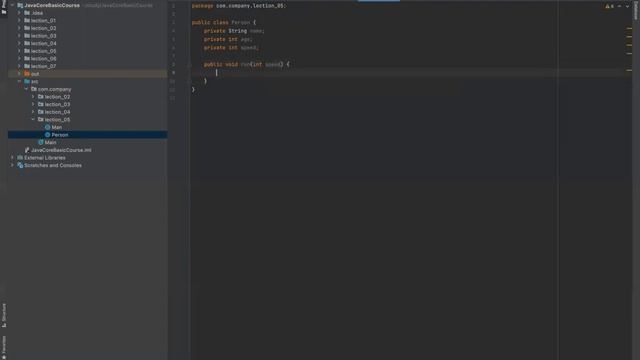This screenshot has height=360, width=640.
Task: Click the 'private int speed' field line
Action: pyautogui.click(x=231, y=48)
